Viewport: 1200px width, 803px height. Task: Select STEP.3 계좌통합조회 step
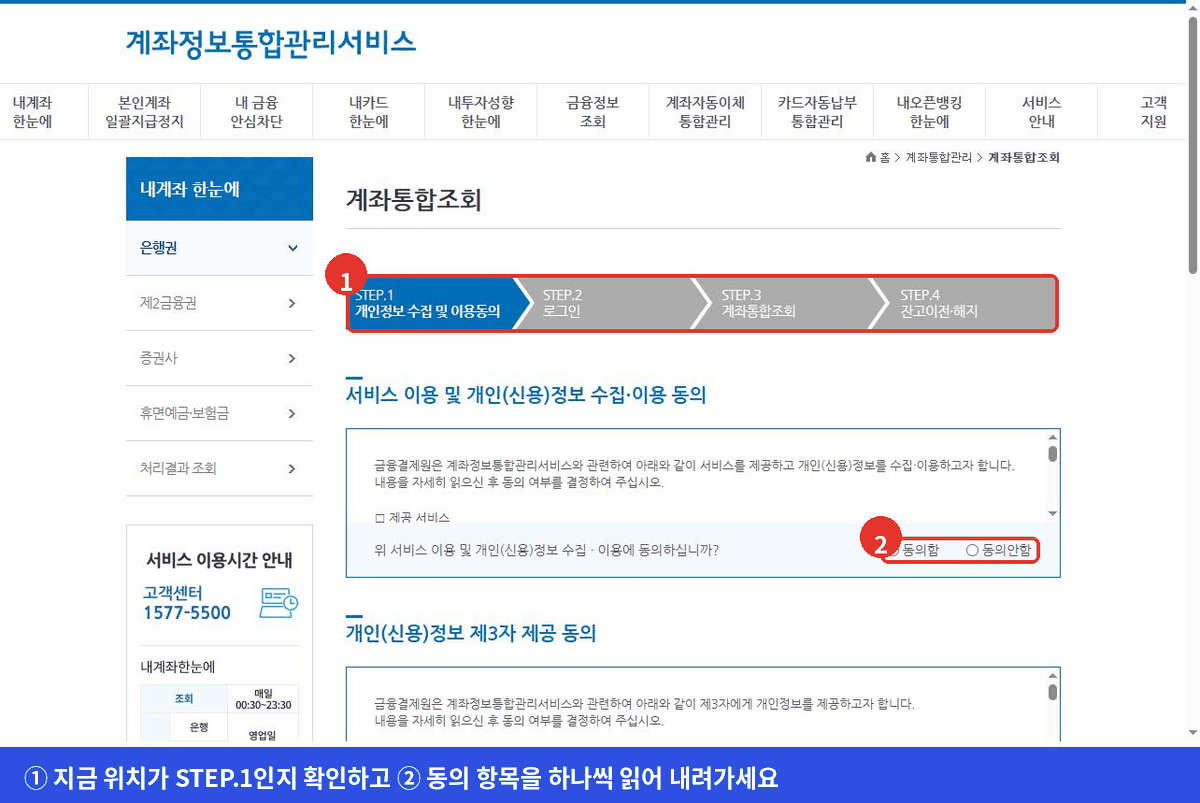790,303
